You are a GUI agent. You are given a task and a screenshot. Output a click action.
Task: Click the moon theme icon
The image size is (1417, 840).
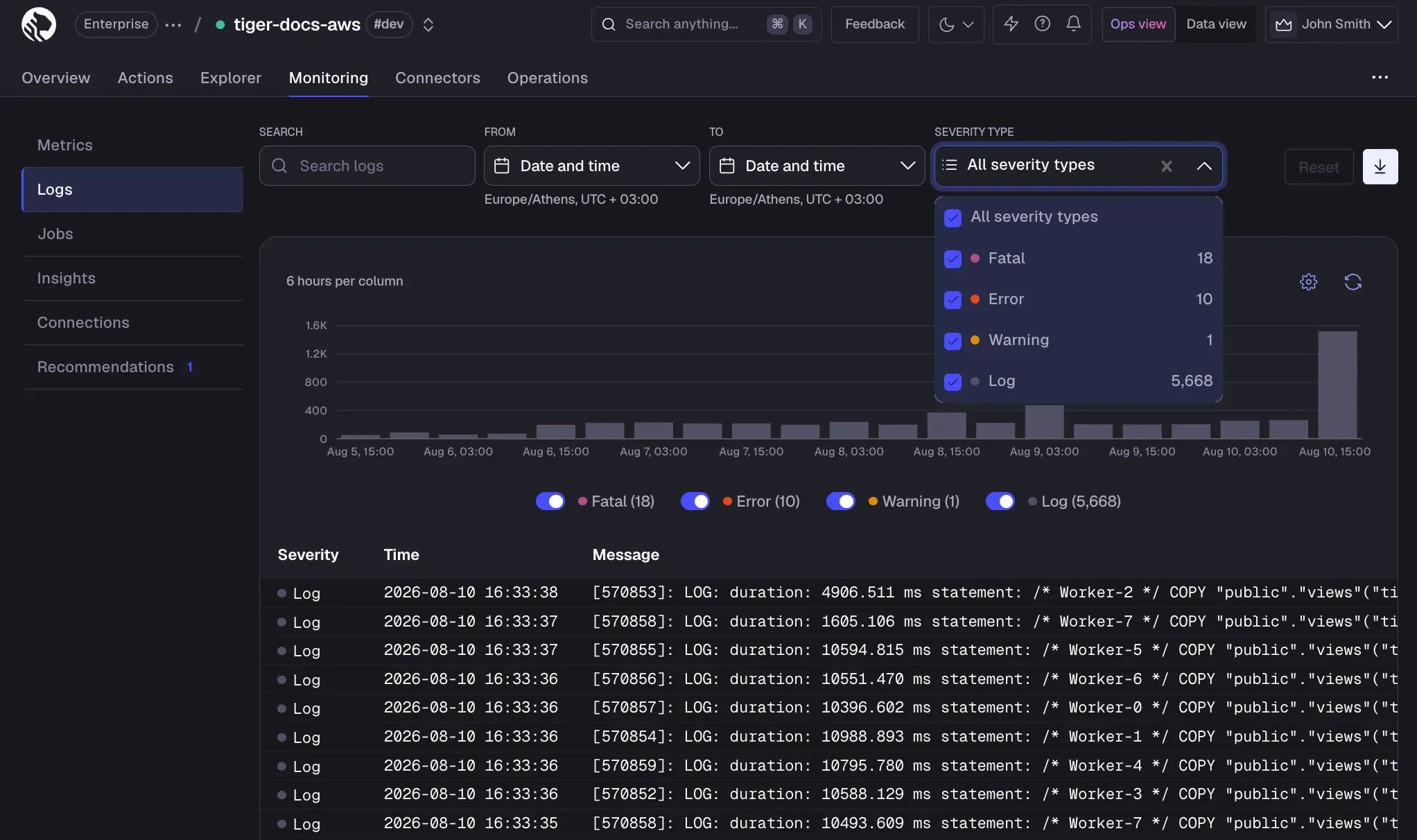[x=946, y=24]
